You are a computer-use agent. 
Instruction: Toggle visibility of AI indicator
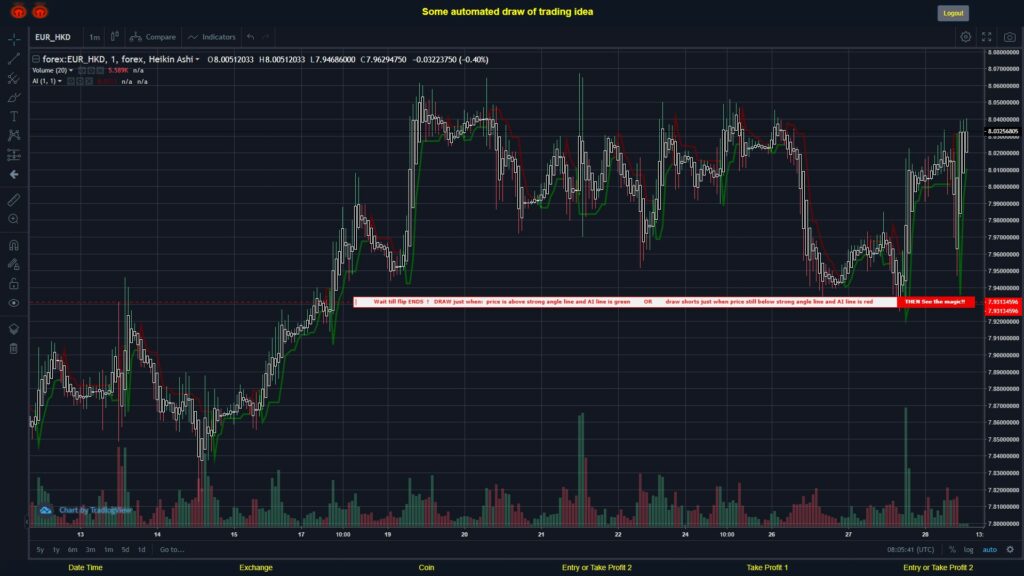click(x=71, y=82)
